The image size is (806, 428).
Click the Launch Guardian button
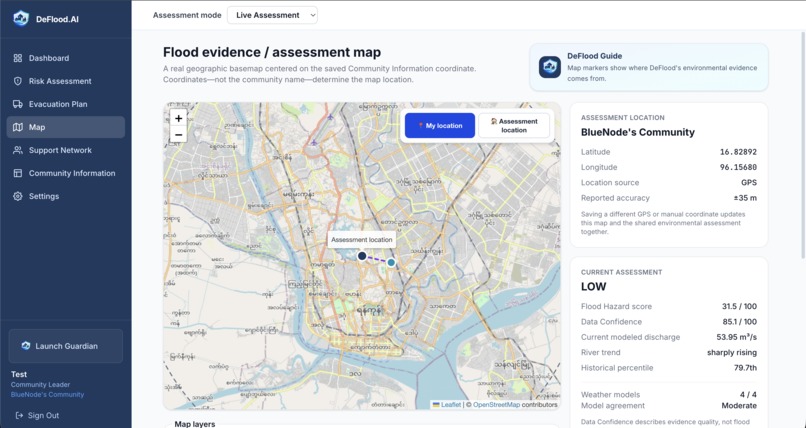coord(66,346)
